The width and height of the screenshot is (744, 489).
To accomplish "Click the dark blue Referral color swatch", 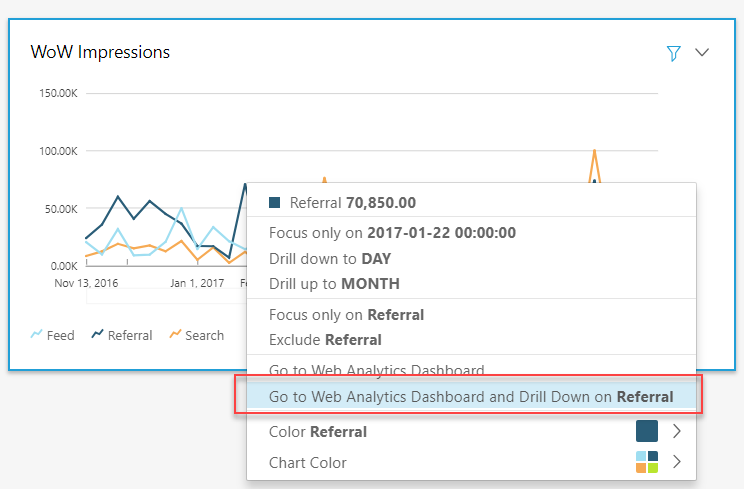I will tap(647, 431).
